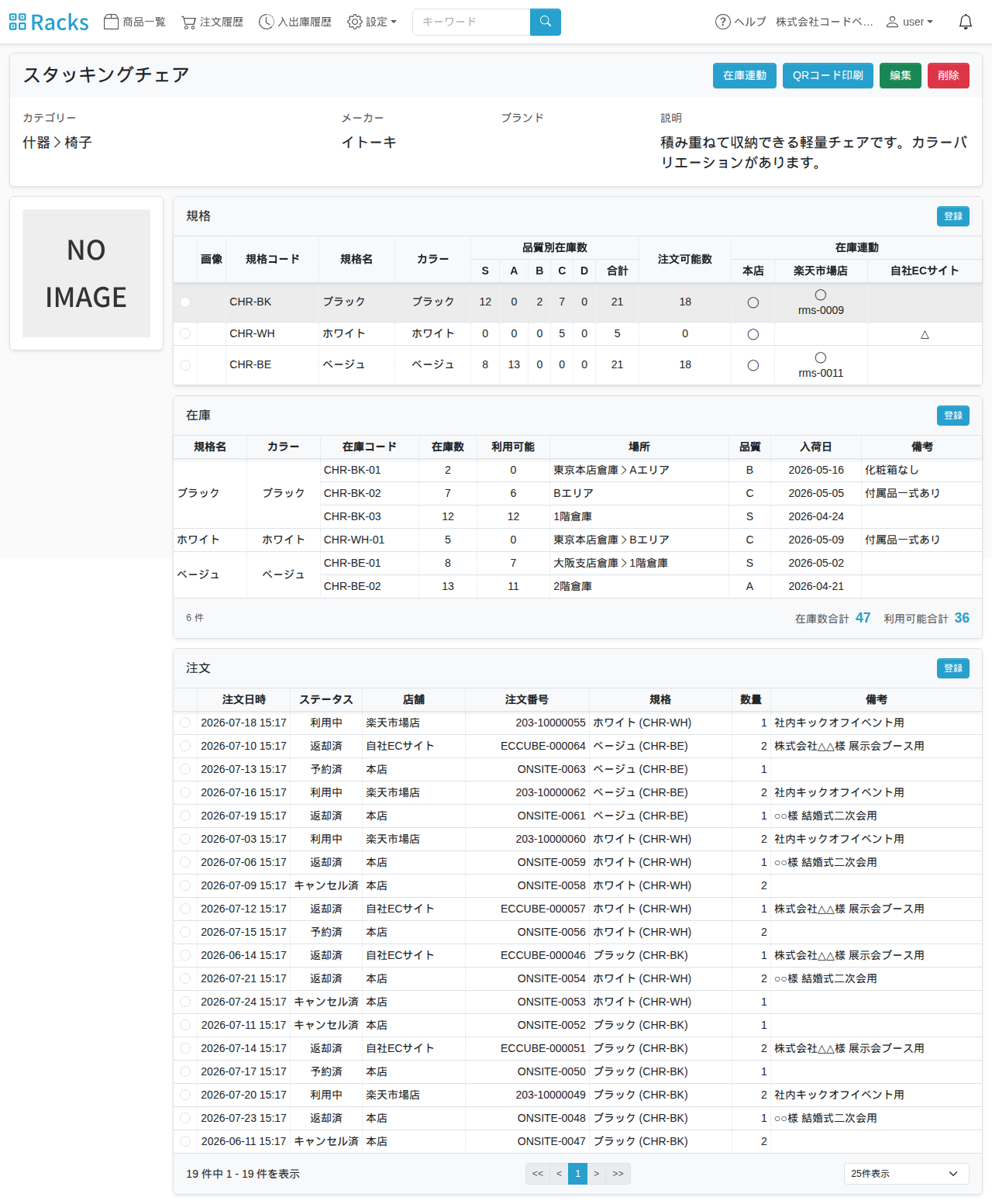Focus the キーワード search field

click(x=471, y=22)
